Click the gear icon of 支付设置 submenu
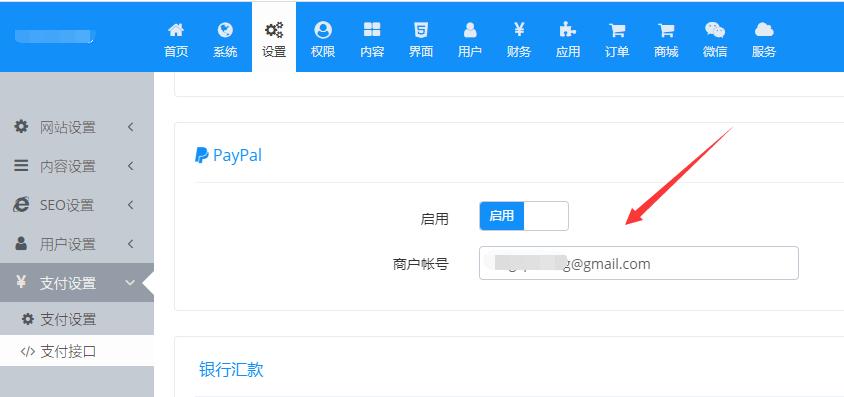This screenshot has width=844, height=397. [x=27, y=319]
